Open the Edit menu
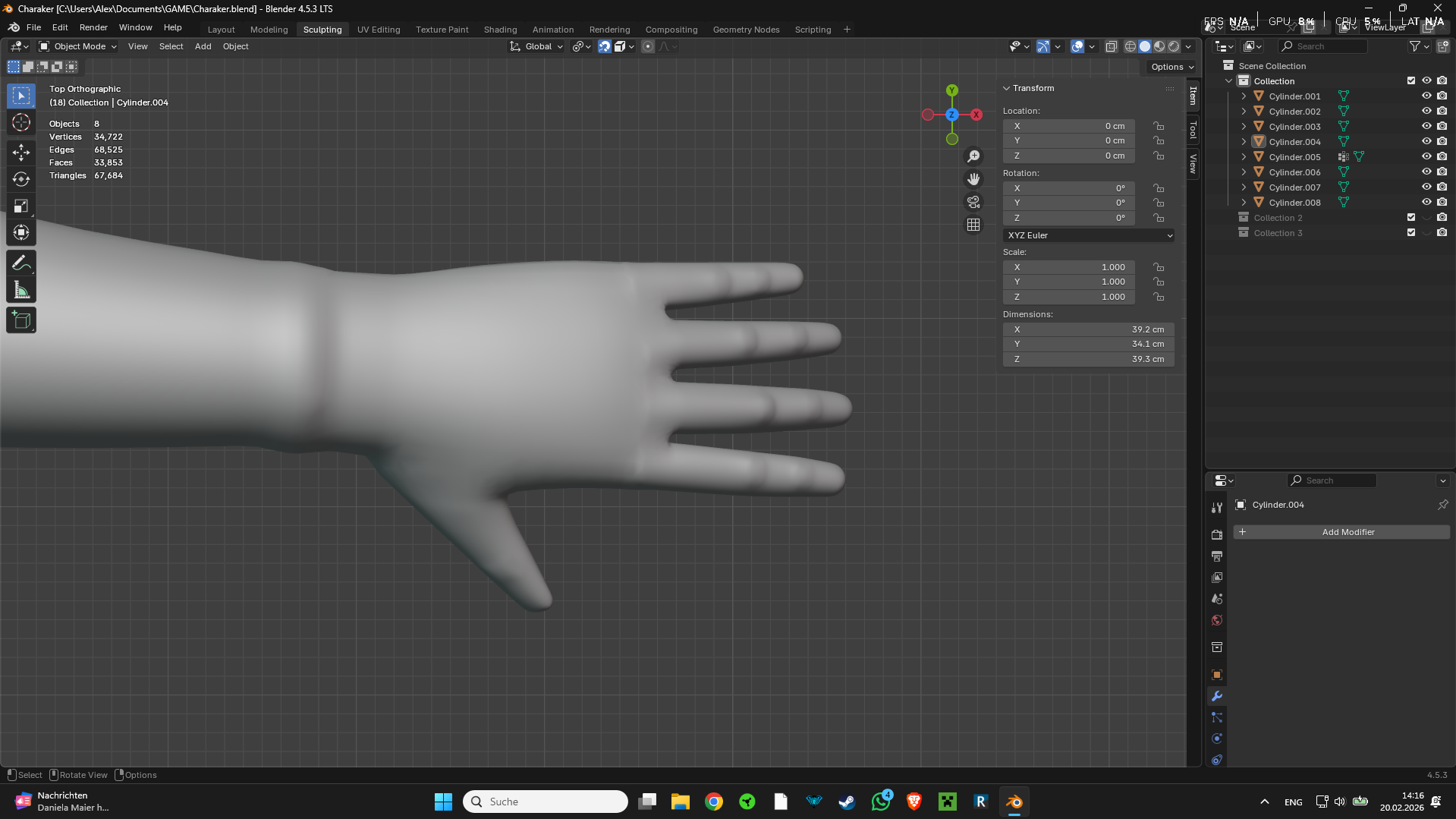Image resolution: width=1456 pixels, height=819 pixels. [x=60, y=27]
